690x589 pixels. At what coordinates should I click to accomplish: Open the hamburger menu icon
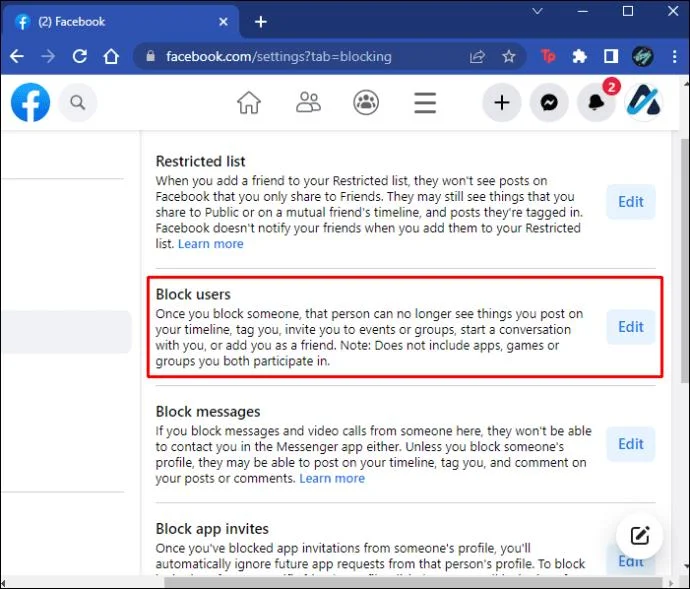coord(425,103)
